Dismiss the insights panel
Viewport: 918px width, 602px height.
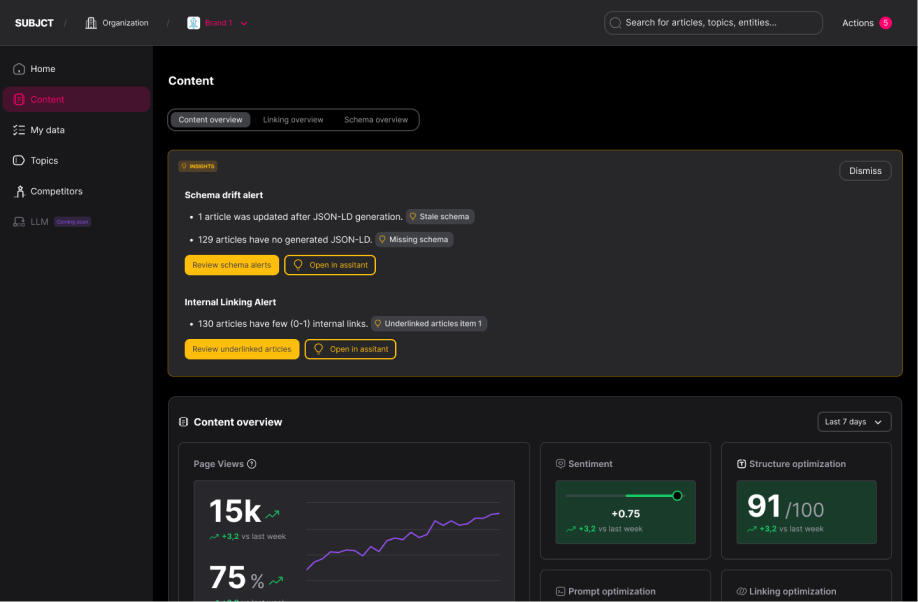pos(865,170)
